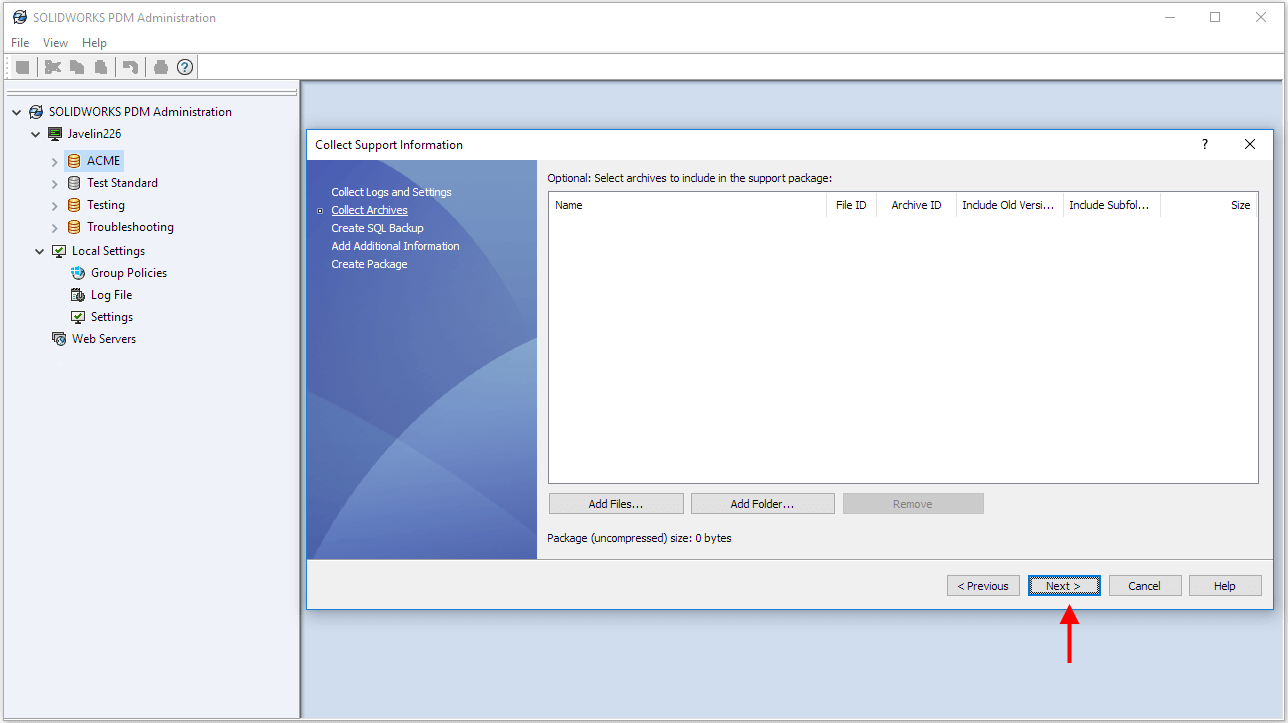Click the Cut scissors toolbar icon
The width and height of the screenshot is (1288, 723).
pyautogui.click(x=53, y=67)
